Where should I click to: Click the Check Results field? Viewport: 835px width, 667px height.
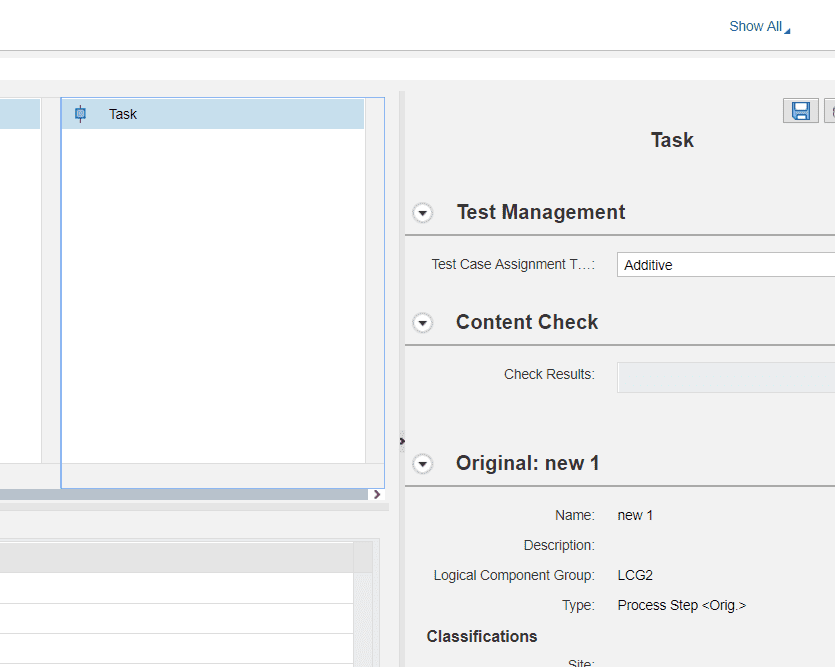click(726, 377)
